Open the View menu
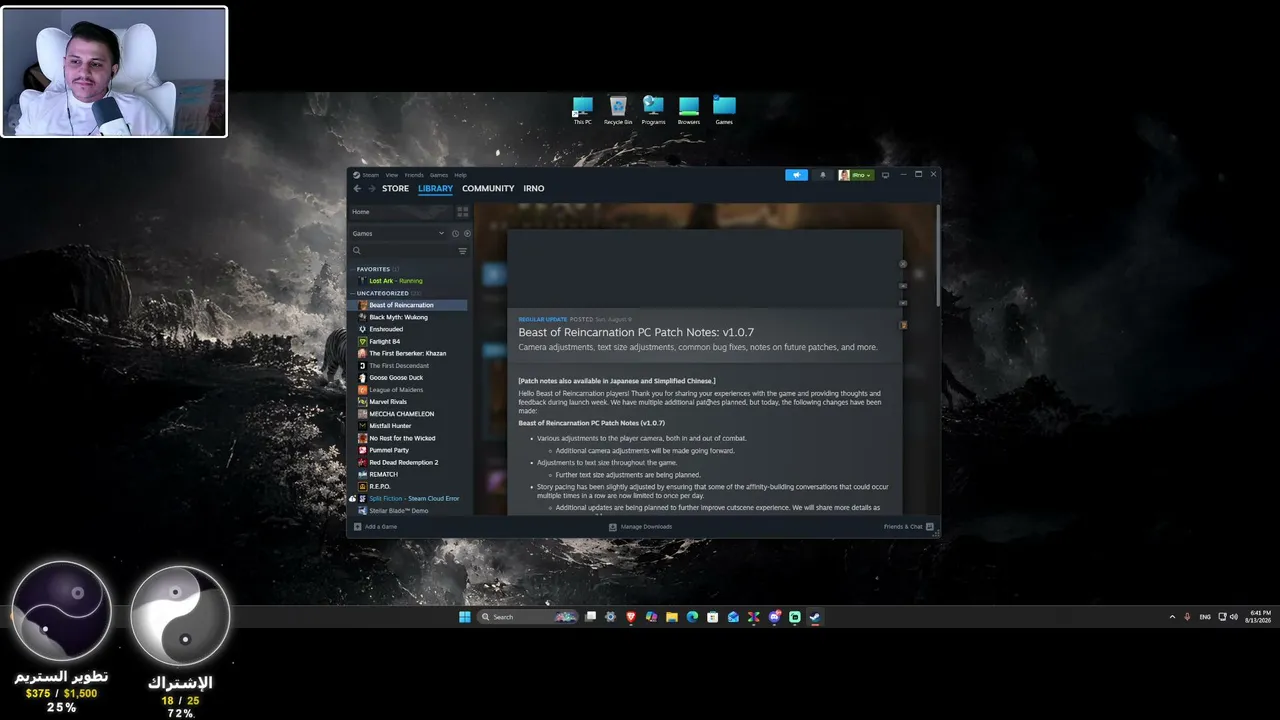1280x720 pixels. (x=392, y=175)
